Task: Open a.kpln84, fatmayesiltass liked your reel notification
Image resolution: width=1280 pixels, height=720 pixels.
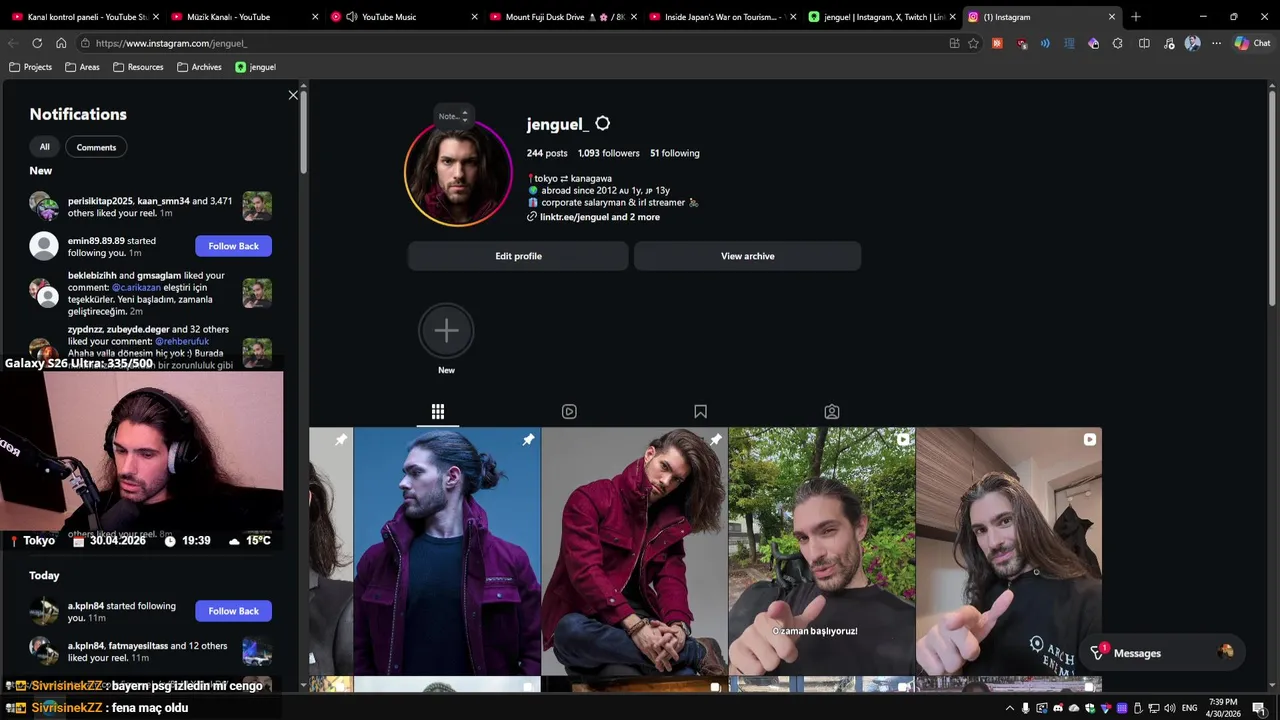Action: (x=150, y=652)
